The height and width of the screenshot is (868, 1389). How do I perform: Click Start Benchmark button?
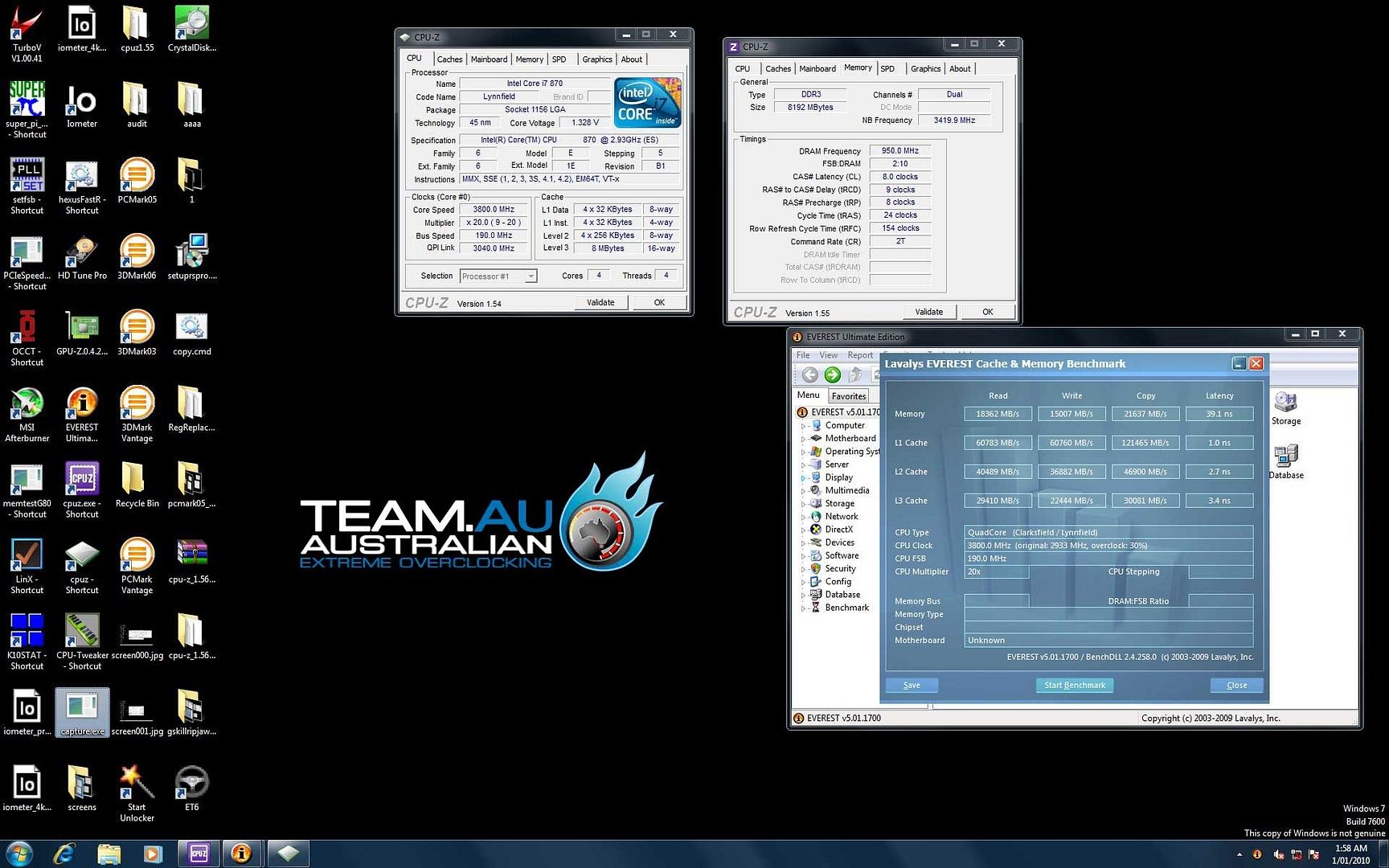click(x=1075, y=686)
